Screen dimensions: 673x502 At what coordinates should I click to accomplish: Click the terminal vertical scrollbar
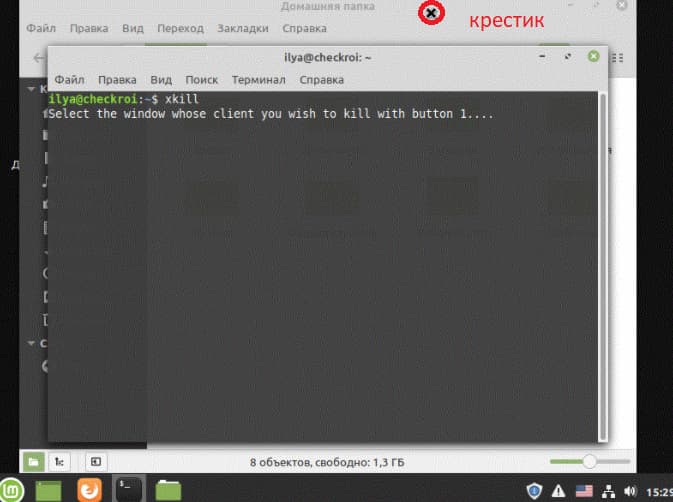coord(603,266)
